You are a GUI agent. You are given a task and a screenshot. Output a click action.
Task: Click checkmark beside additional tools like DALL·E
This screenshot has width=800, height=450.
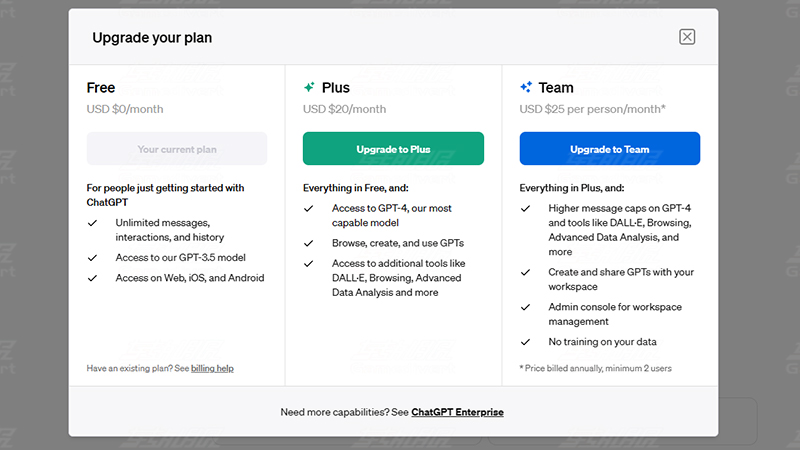309,264
